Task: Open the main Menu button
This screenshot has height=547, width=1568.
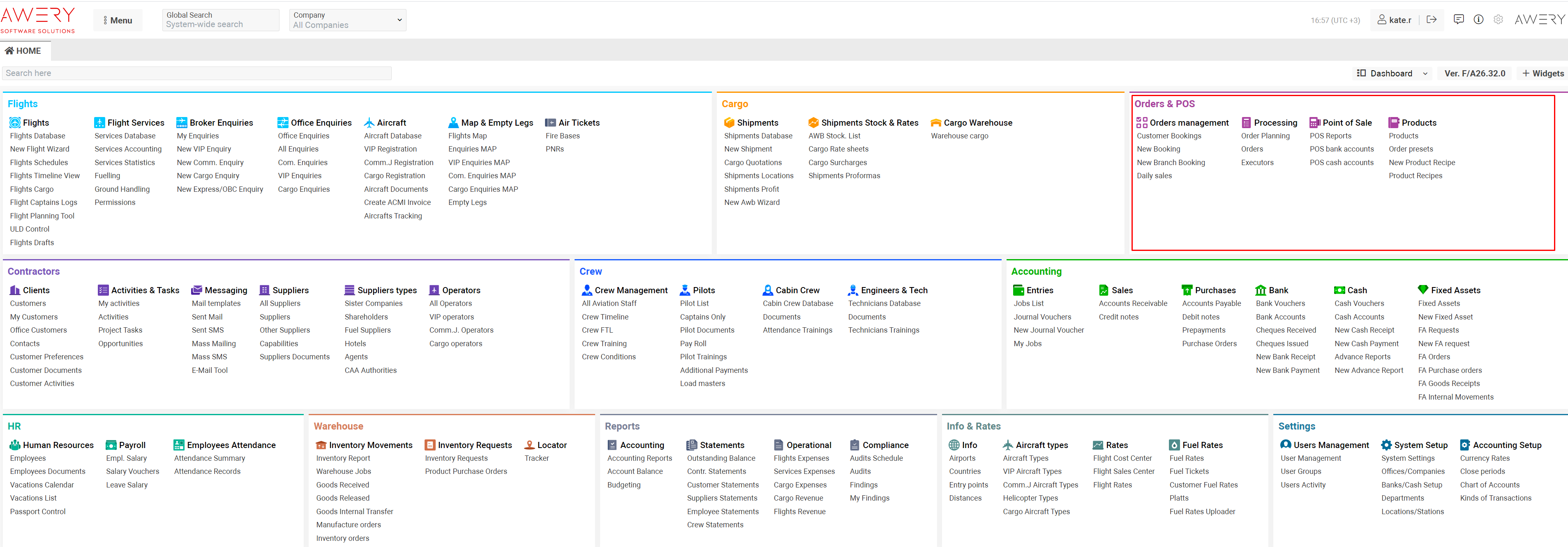Action: [118, 20]
